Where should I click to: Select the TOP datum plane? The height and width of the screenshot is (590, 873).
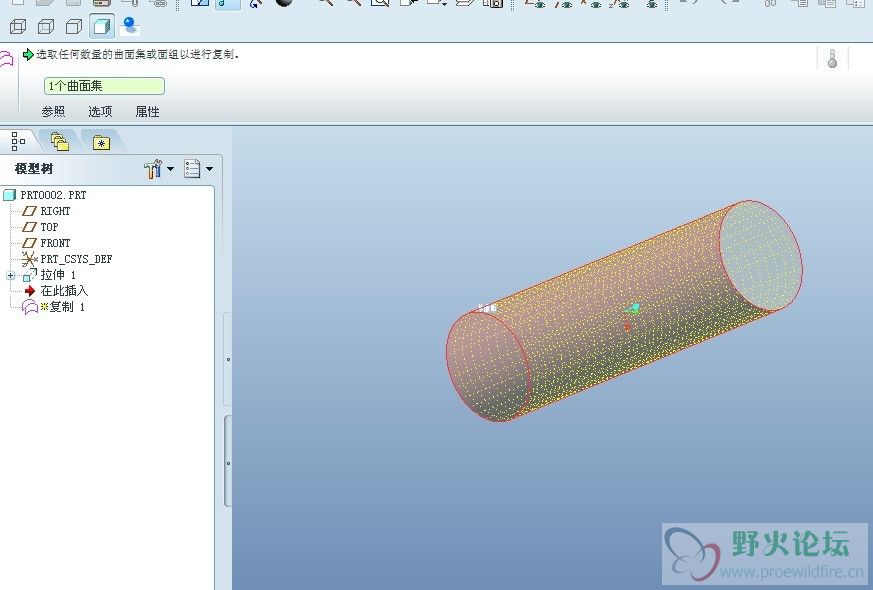click(40, 227)
